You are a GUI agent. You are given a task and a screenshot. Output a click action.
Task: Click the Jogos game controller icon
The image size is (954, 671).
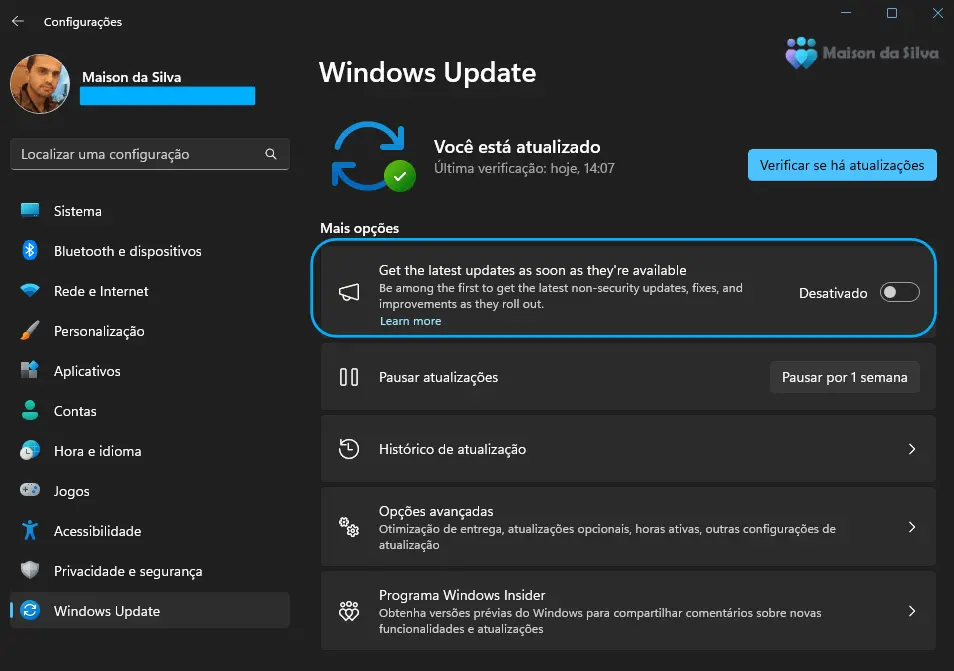coord(30,491)
